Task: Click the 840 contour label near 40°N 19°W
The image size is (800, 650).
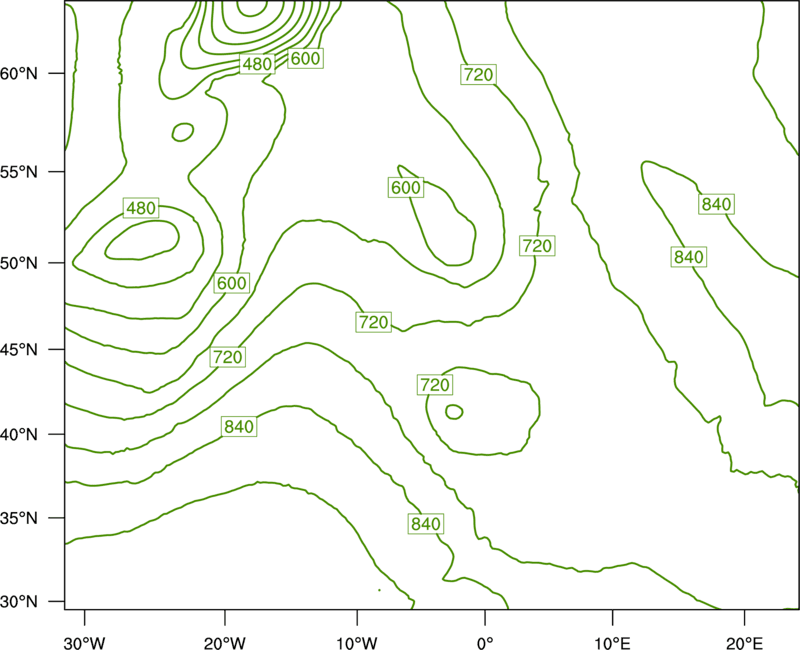Action: tap(239, 427)
